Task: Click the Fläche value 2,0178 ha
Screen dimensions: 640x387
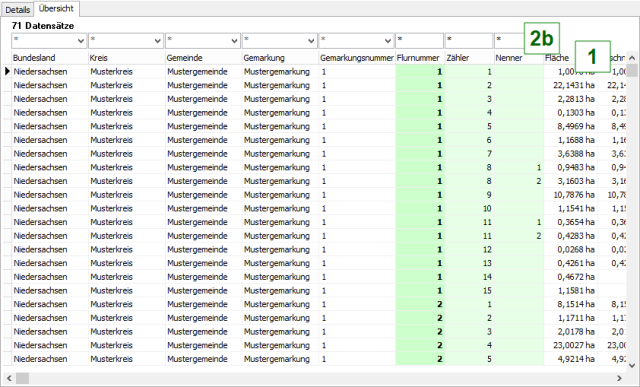Action: point(571,331)
